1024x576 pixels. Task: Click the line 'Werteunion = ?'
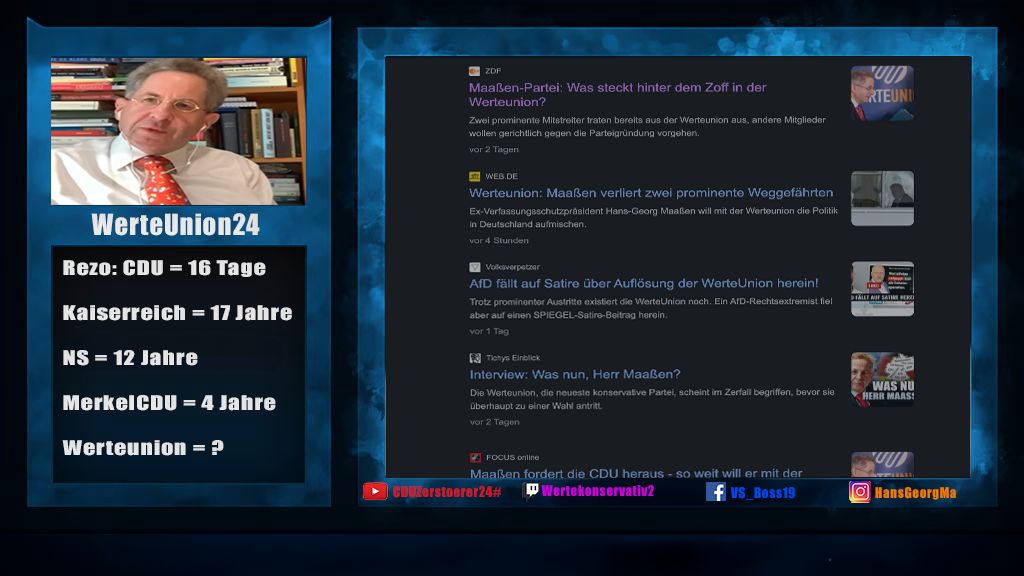pyautogui.click(x=143, y=448)
